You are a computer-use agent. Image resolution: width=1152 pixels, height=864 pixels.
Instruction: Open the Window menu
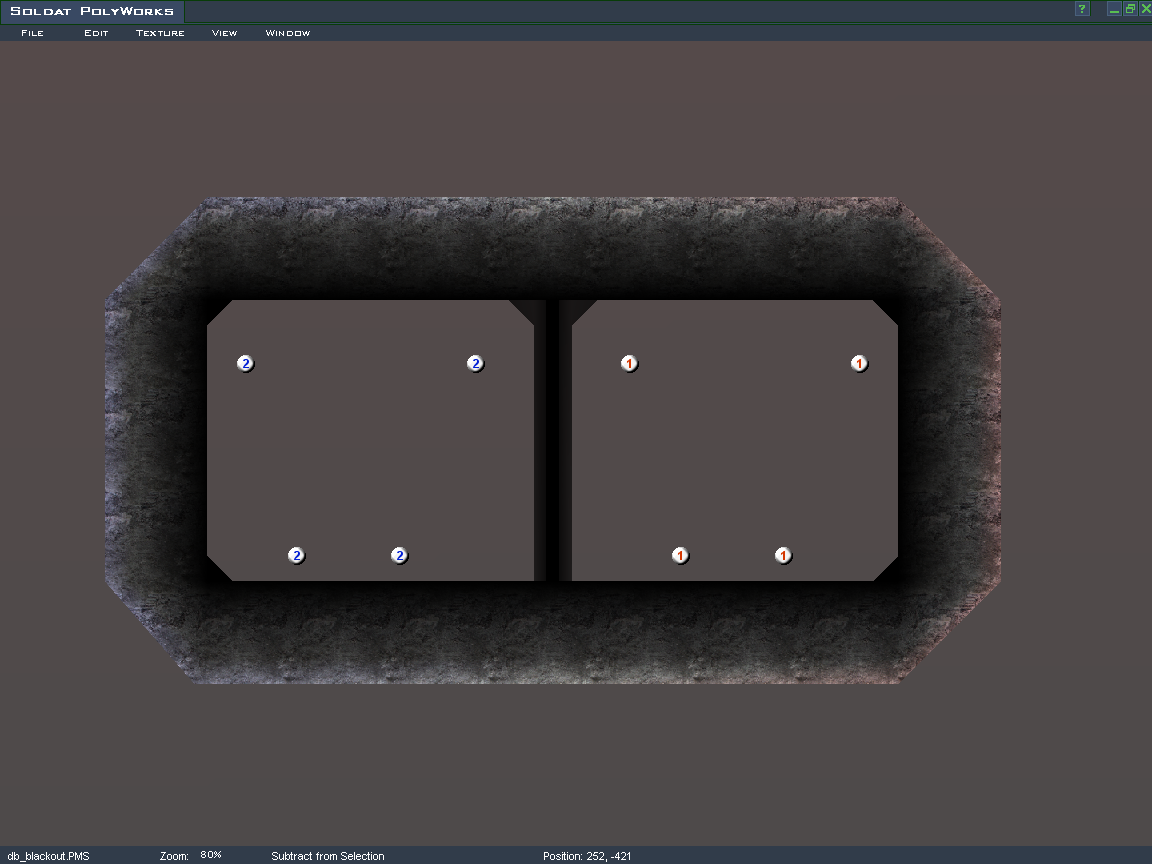point(288,33)
